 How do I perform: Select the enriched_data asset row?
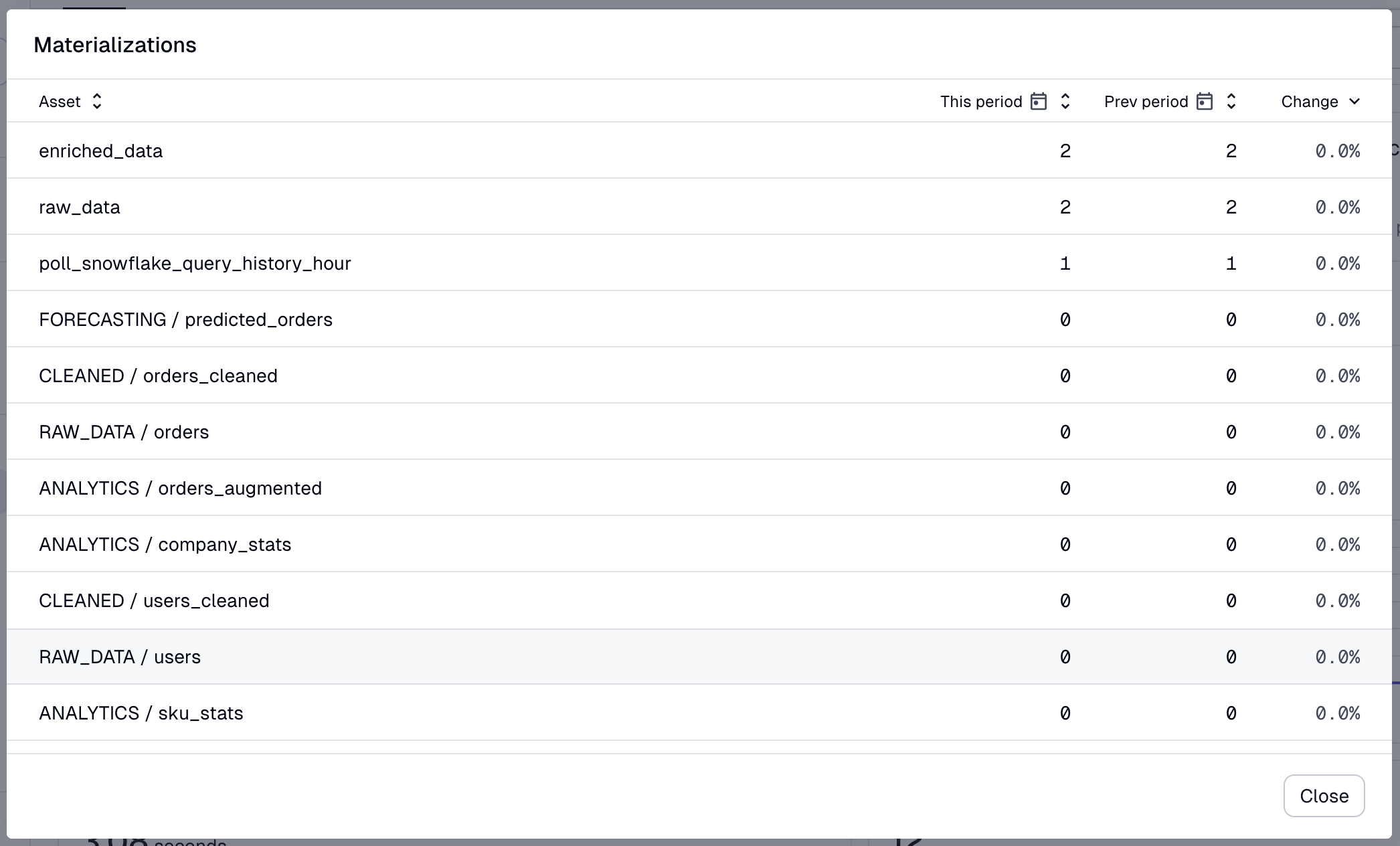(x=100, y=151)
